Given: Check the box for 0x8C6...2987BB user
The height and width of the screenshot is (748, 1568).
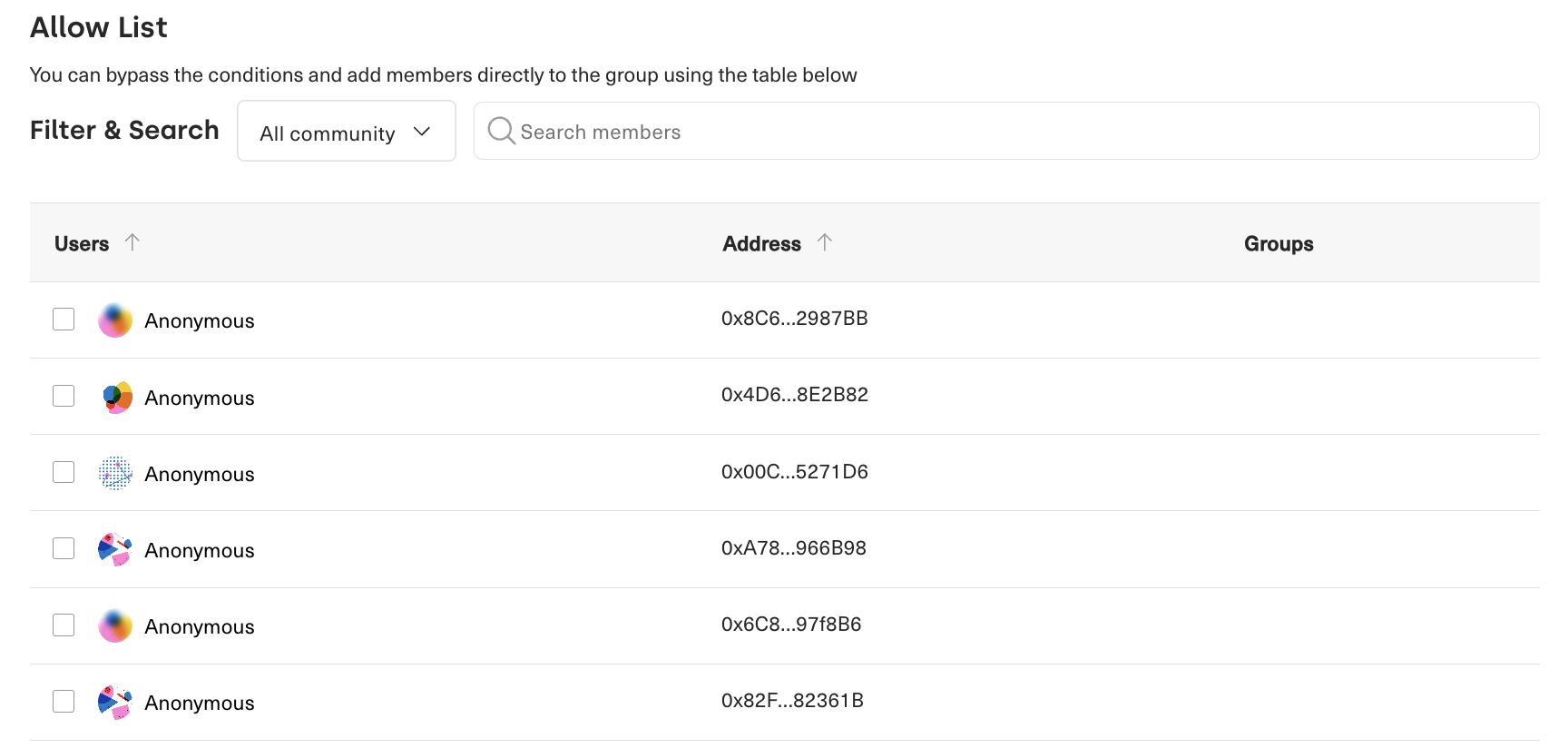Looking at the screenshot, I should (x=64, y=320).
